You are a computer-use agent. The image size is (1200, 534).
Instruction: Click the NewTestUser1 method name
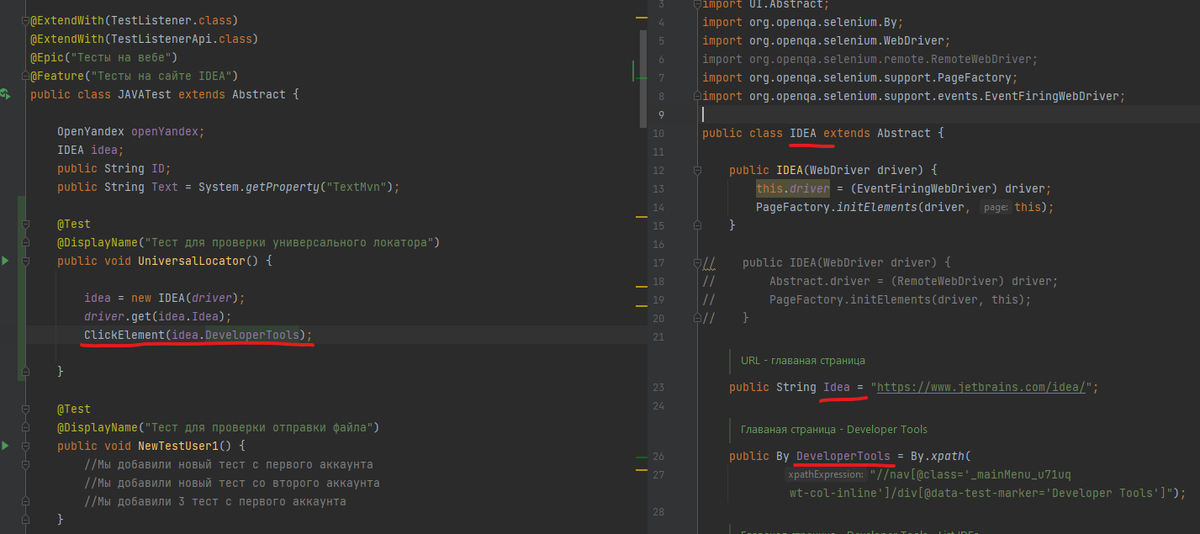178,445
